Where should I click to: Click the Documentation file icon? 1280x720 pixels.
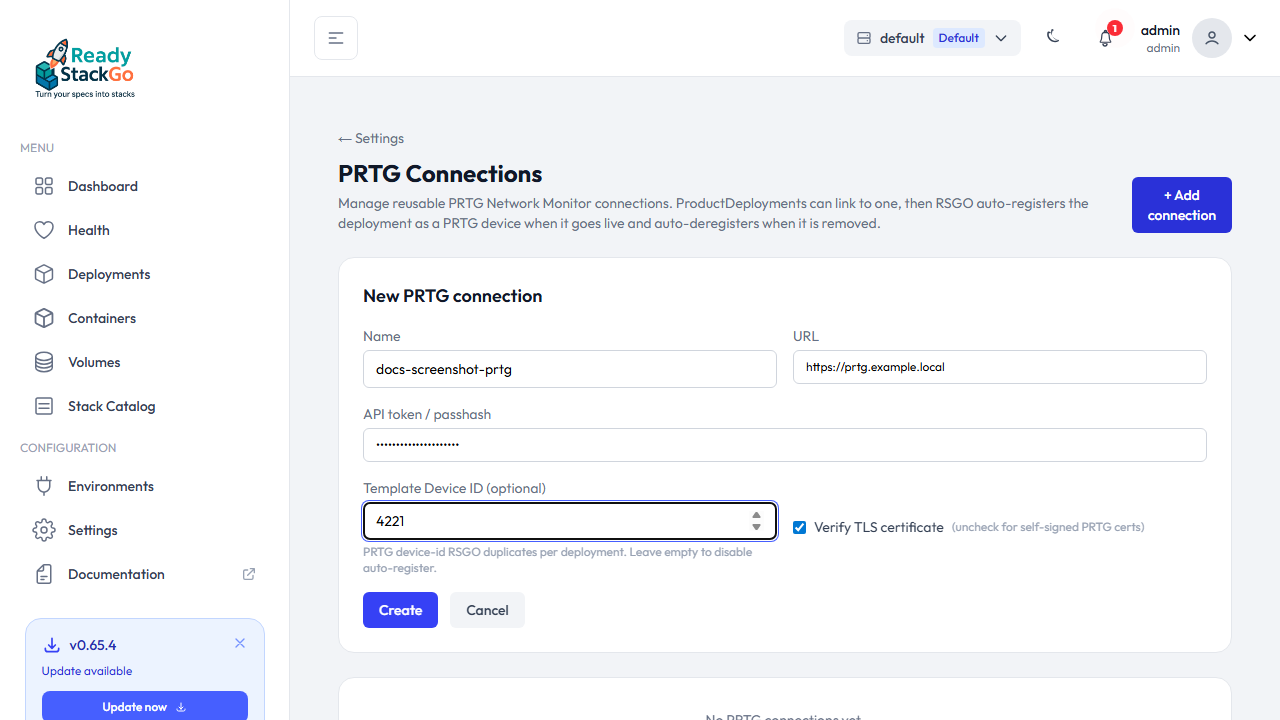44,574
